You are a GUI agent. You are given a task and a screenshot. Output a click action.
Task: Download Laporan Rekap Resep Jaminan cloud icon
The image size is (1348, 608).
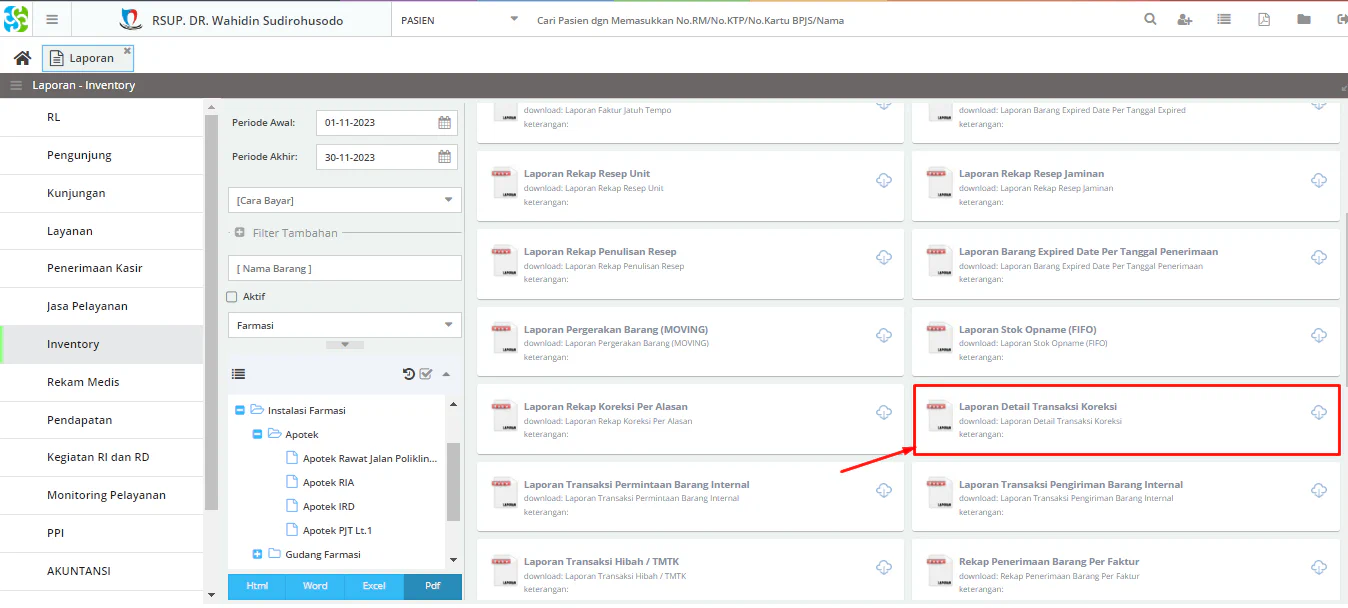pos(1319,180)
